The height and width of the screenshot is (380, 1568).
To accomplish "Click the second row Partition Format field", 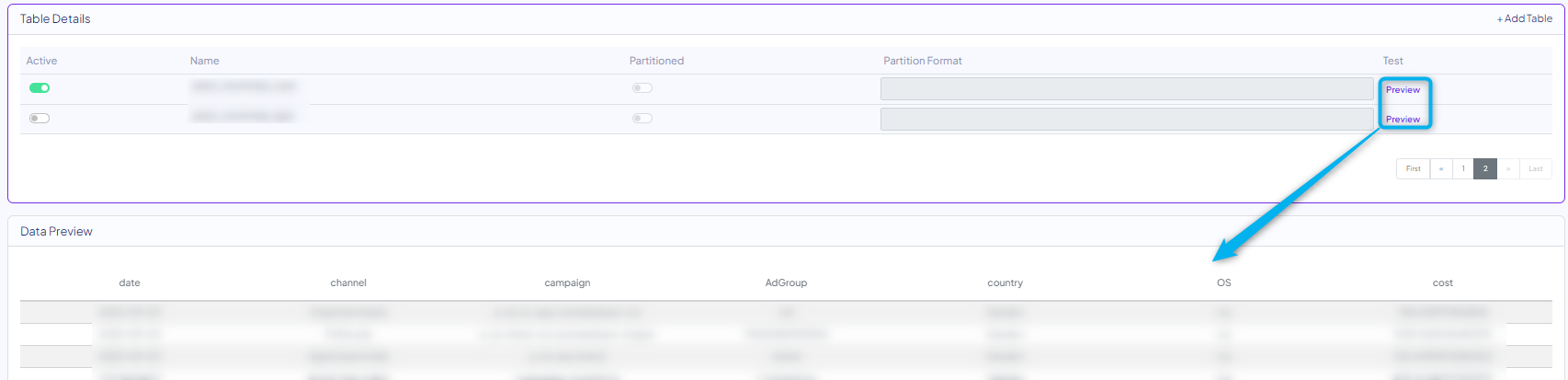I will (1126, 120).
